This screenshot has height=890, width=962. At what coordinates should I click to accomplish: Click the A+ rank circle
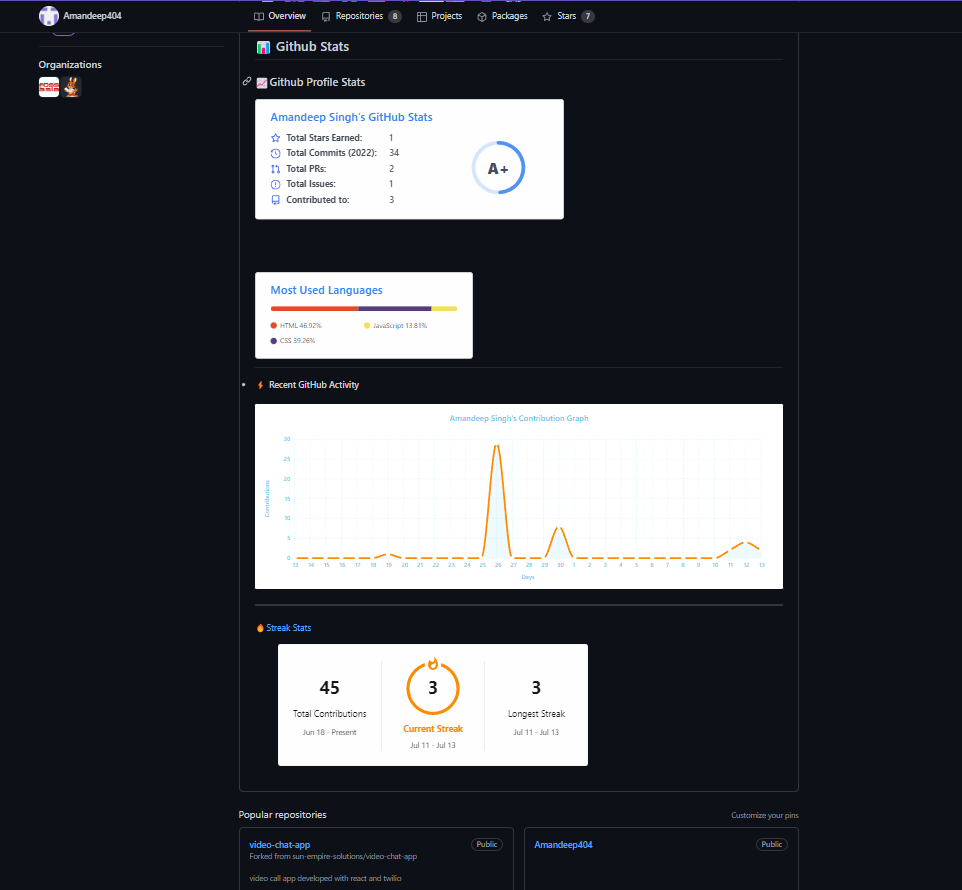pyautogui.click(x=498, y=168)
